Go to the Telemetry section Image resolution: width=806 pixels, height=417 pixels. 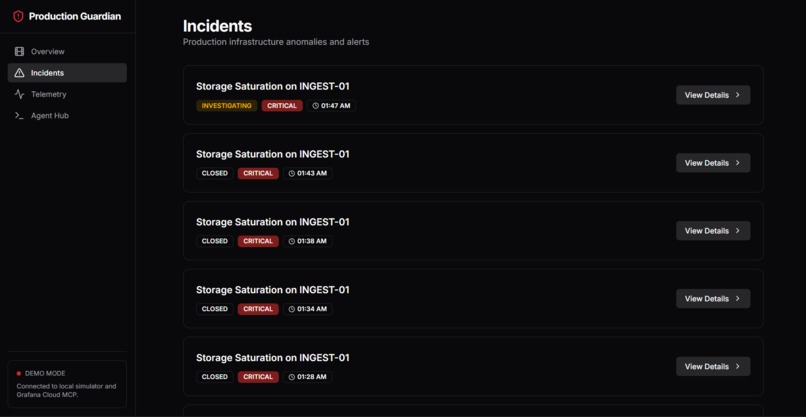point(67,95)
